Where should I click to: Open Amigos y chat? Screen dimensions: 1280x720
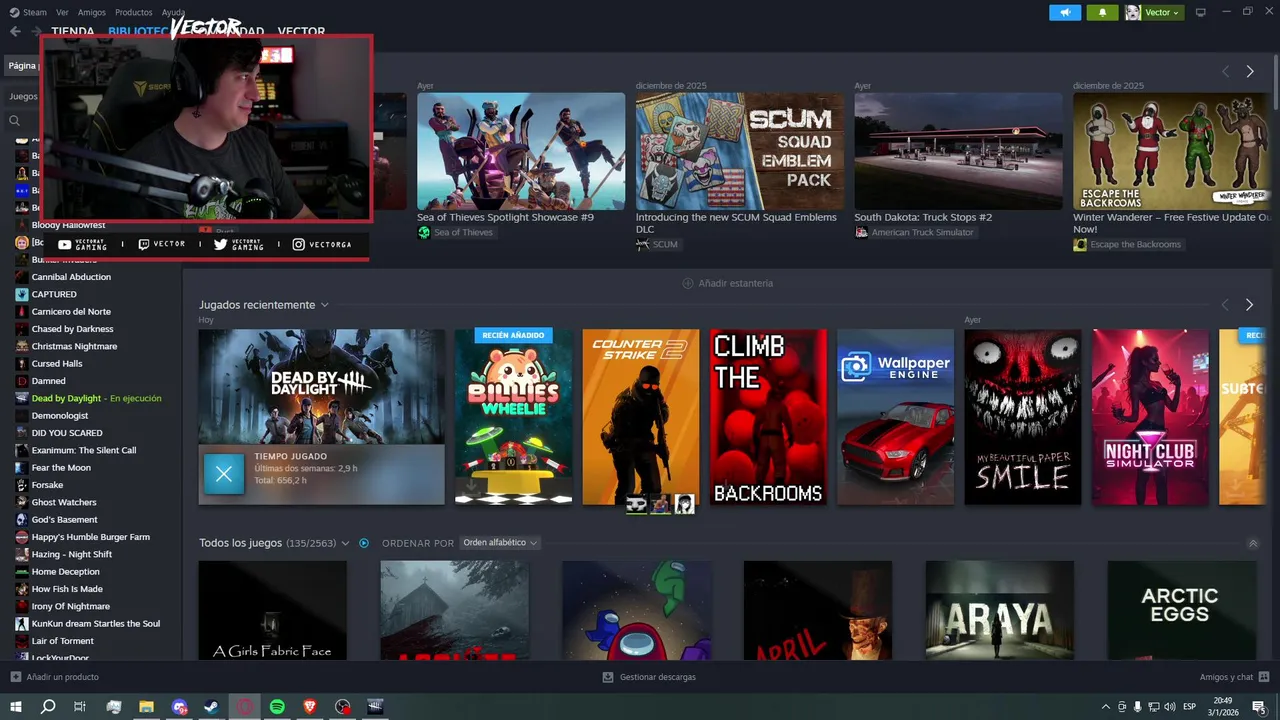(x=1226, y=677)
